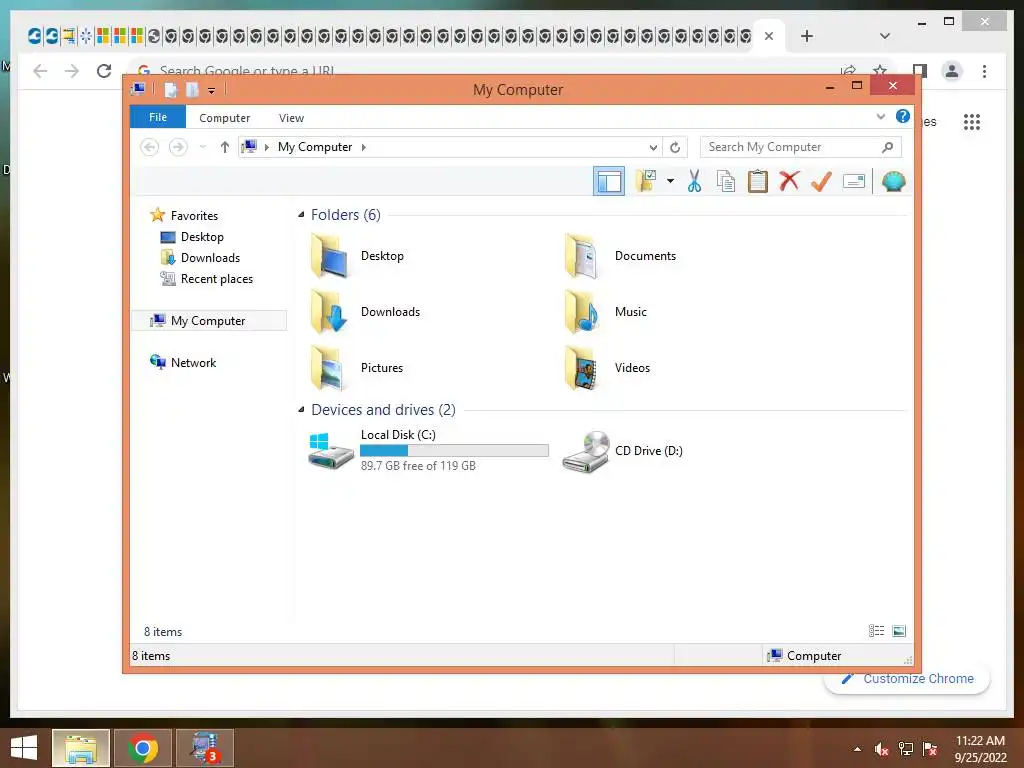
Task: Go back in explorer navigation
Action: coord(150,147)
